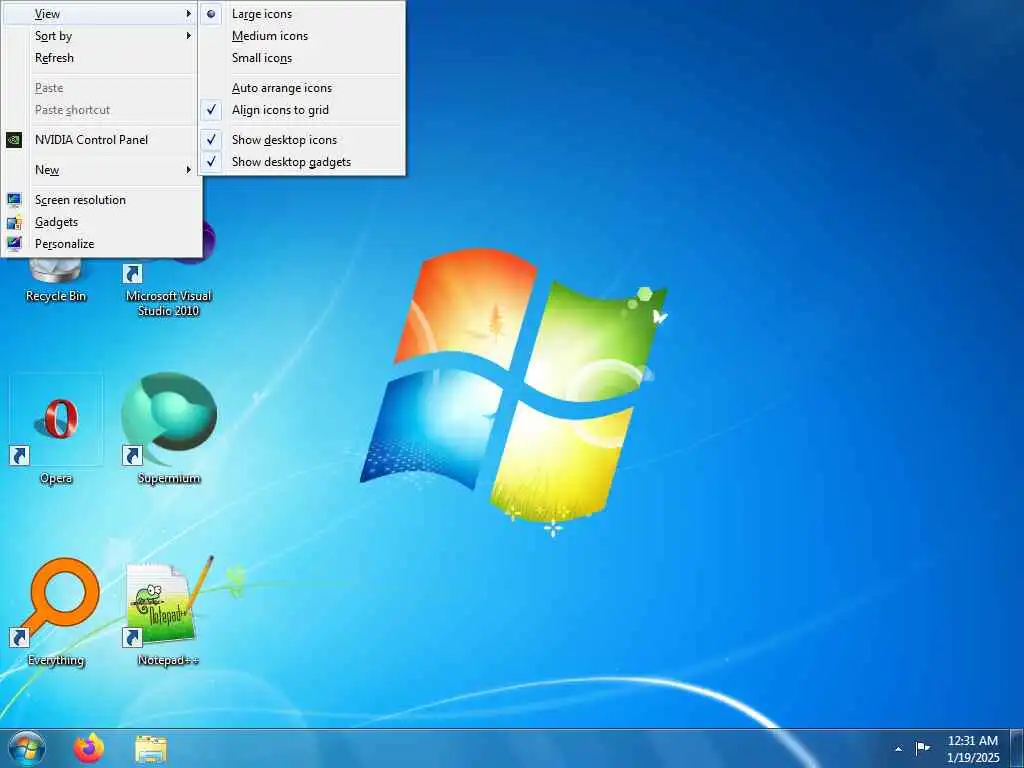The image size is (1024, 768).
Task: Click the Notepad++ label text
Action: click(169, 661)
